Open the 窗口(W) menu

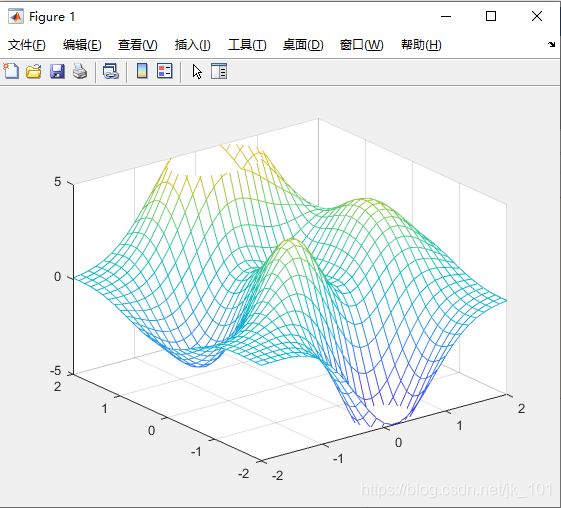(361, 45)
